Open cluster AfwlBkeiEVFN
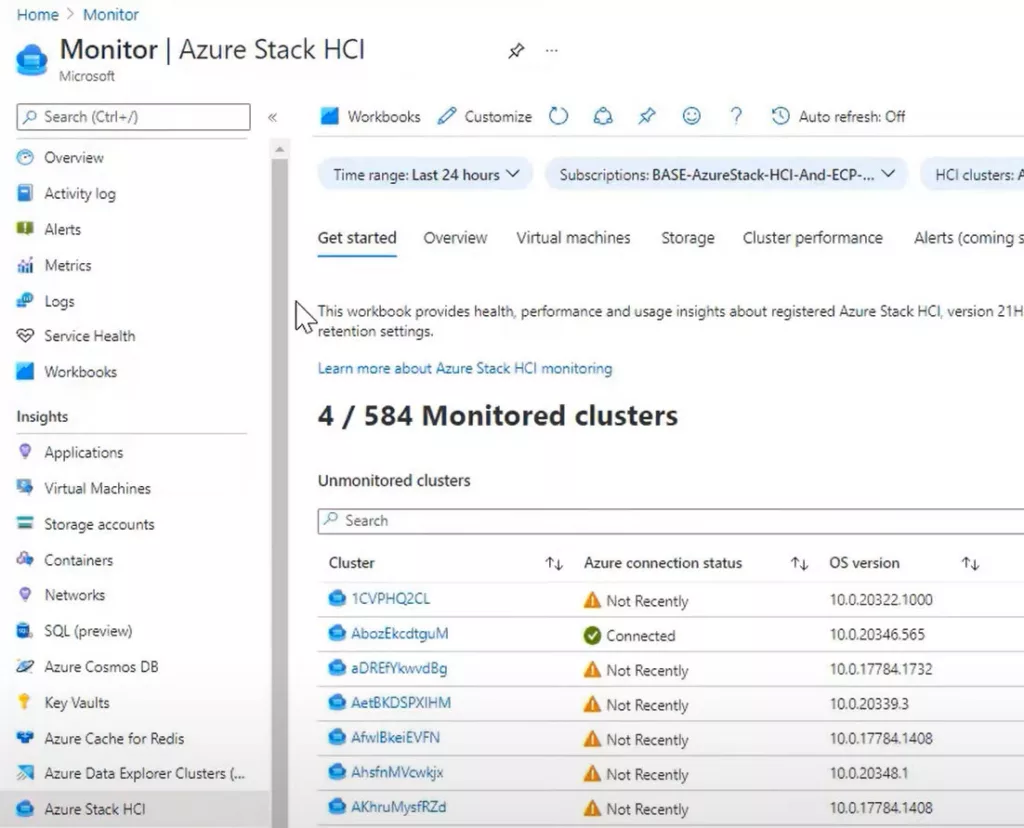 coord(395,737)
